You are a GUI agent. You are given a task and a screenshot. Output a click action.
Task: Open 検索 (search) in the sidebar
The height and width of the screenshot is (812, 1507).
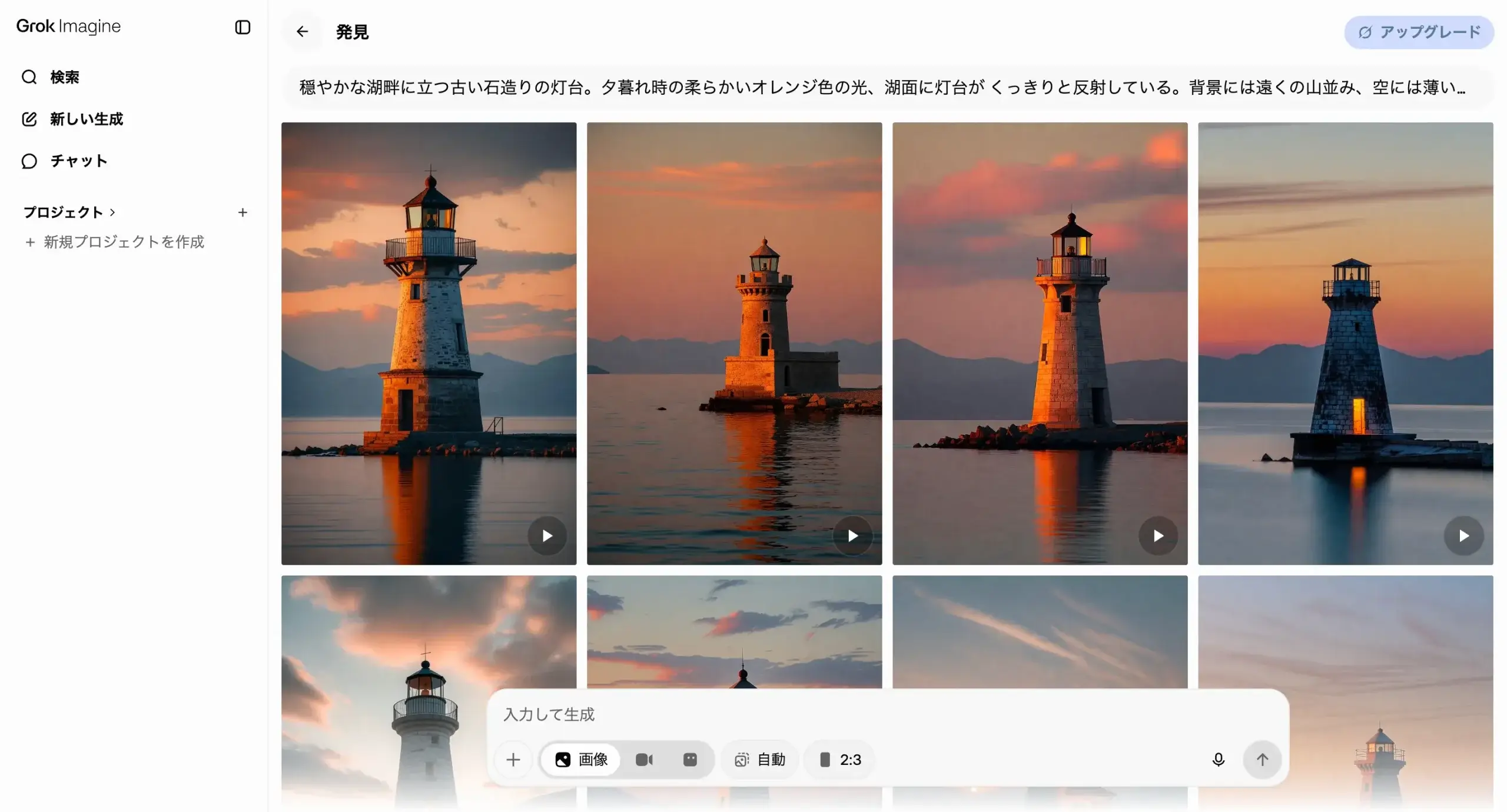[x=50, y=77]
